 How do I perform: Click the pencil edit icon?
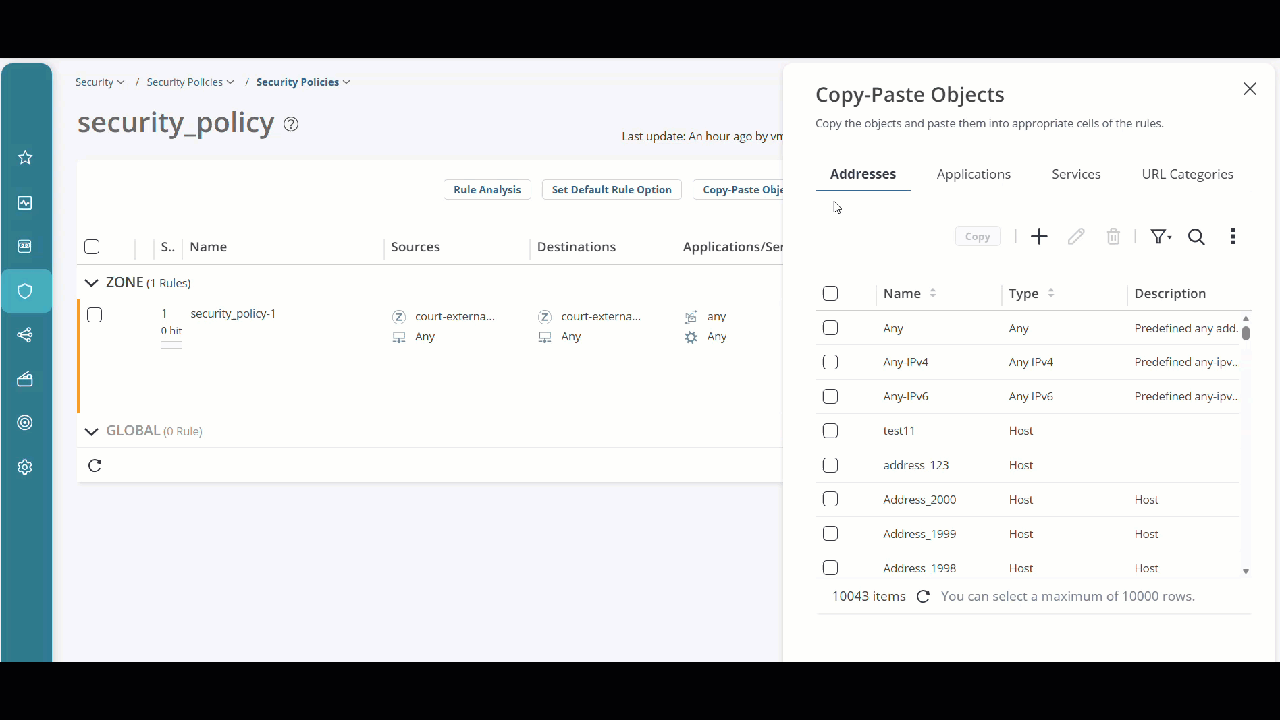(1076, 237)
